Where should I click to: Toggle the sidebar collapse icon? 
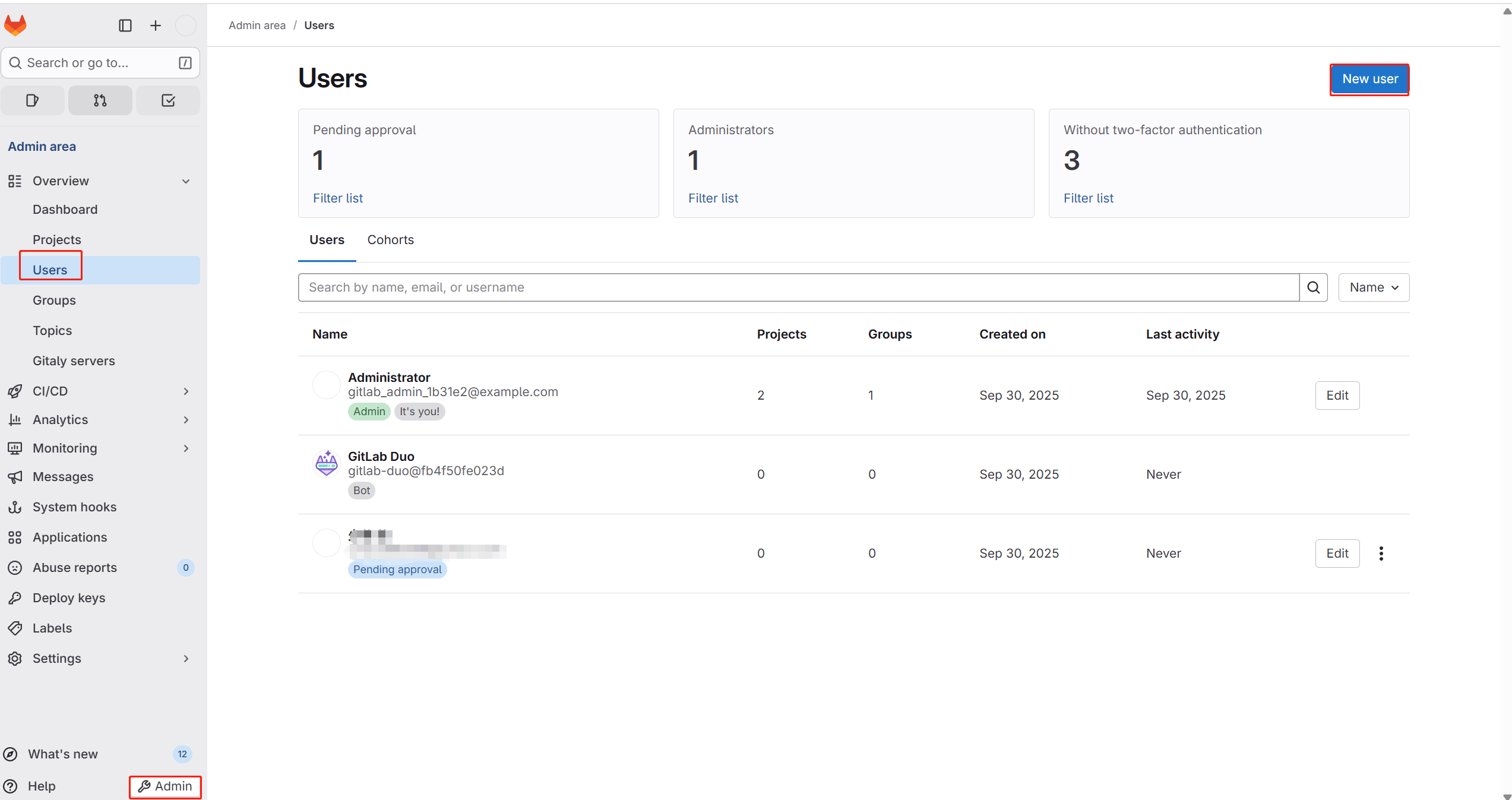click(125, 26)
